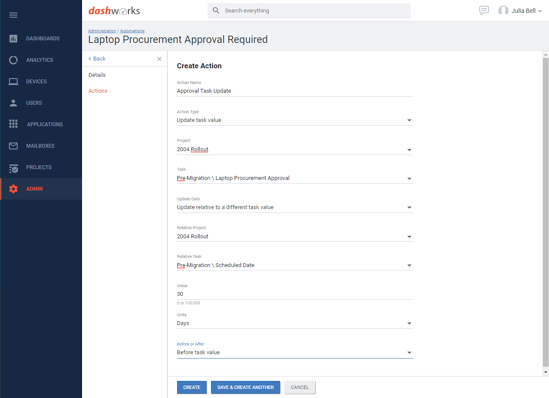
Task: Open the Applications grid icon
Action: pyautogui.click(x=13, y=124)
